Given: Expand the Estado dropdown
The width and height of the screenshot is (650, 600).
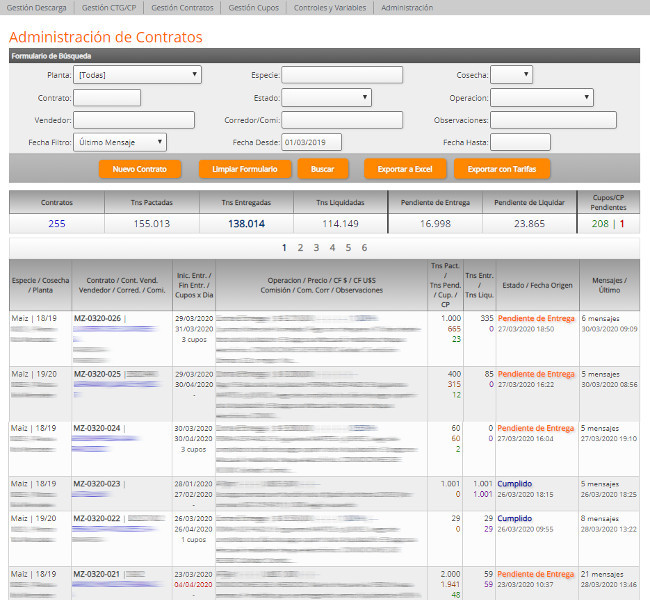Looking at the screenshot, I should 326,98.
